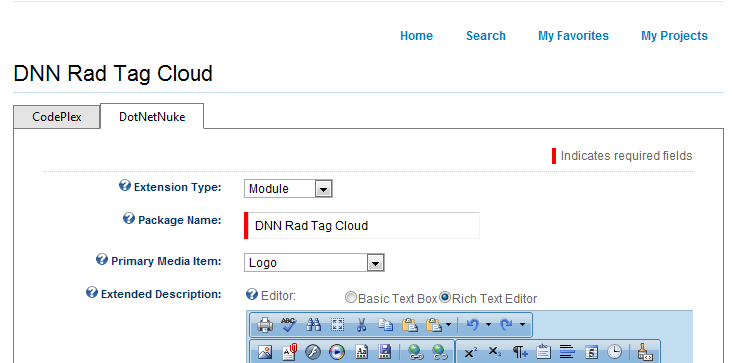
Task: Show help for Extended Description
Action: [92, 293]
